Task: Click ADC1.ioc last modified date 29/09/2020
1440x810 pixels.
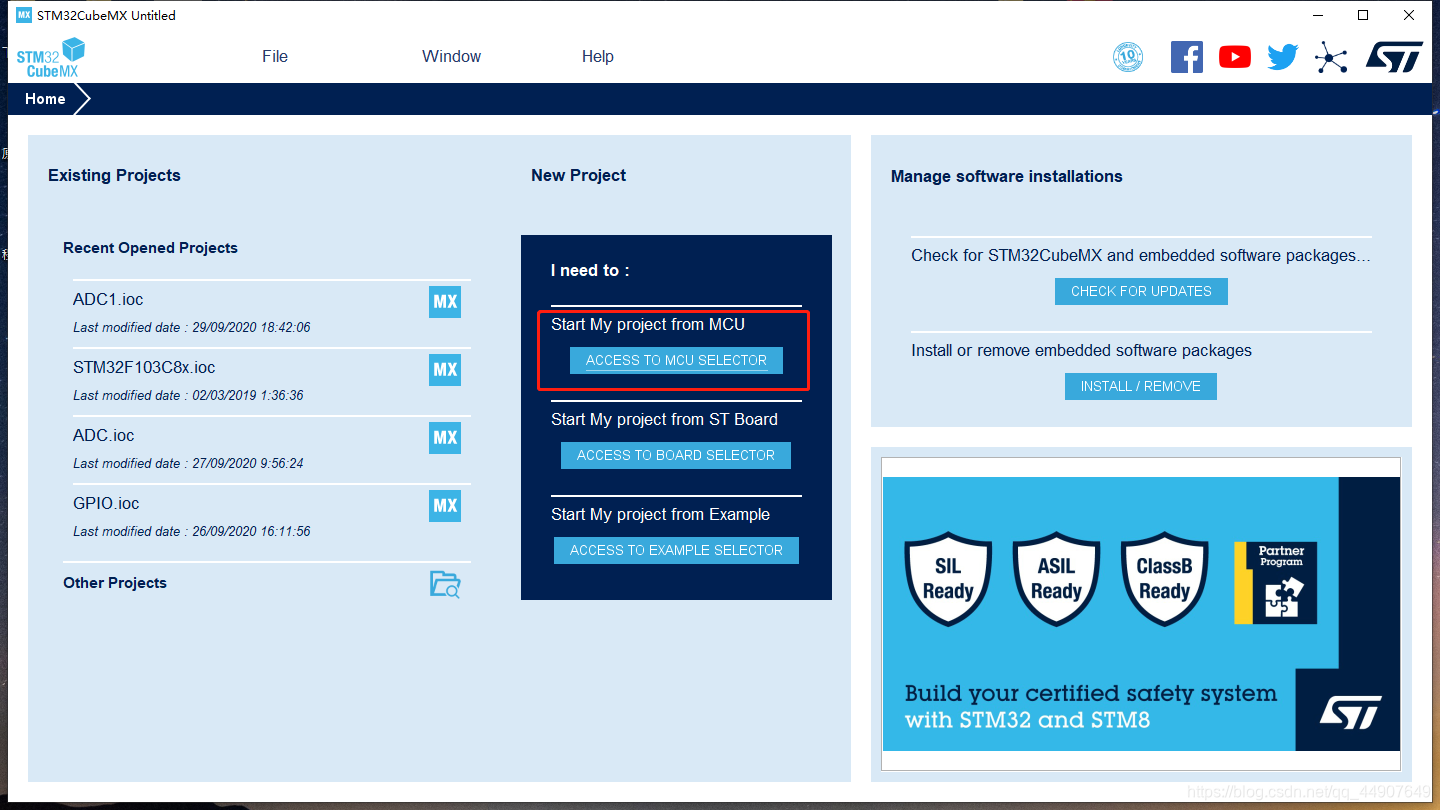Action: (x=192, y=328)
